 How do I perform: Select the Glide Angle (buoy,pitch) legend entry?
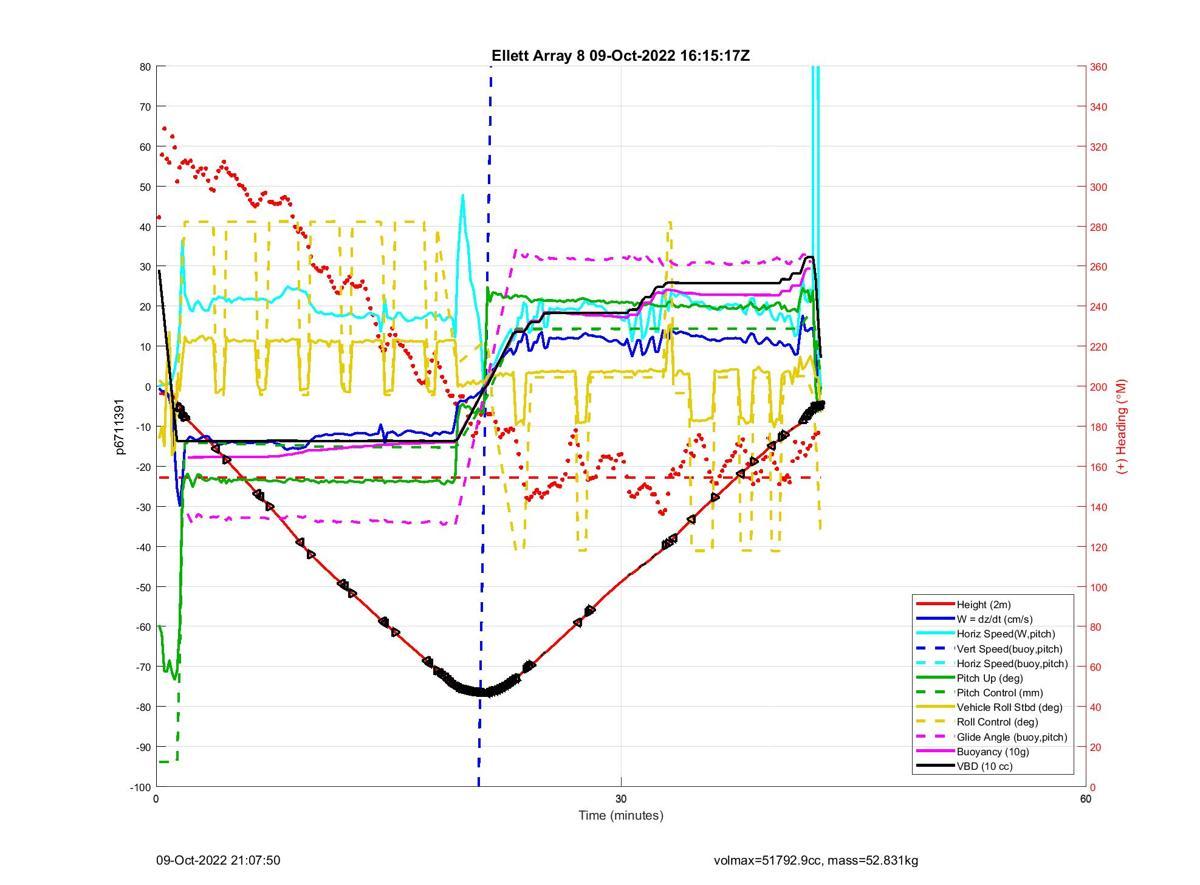pyautogui.click(x=991, y=737)
